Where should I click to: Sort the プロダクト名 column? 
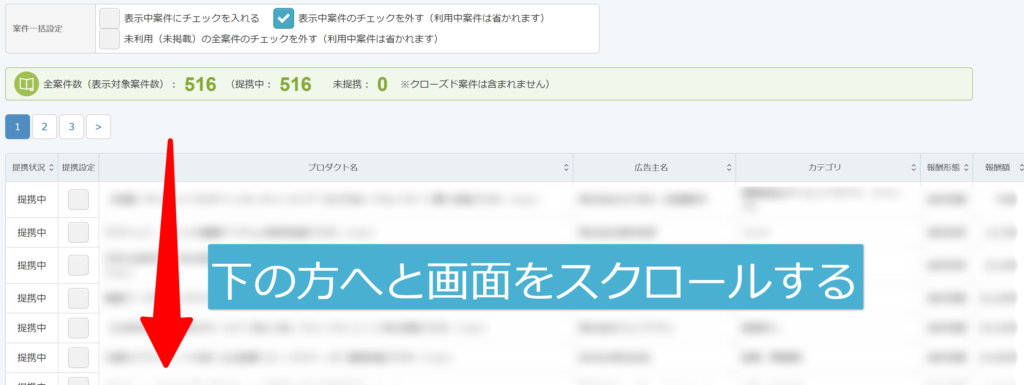tap(566, 168)
